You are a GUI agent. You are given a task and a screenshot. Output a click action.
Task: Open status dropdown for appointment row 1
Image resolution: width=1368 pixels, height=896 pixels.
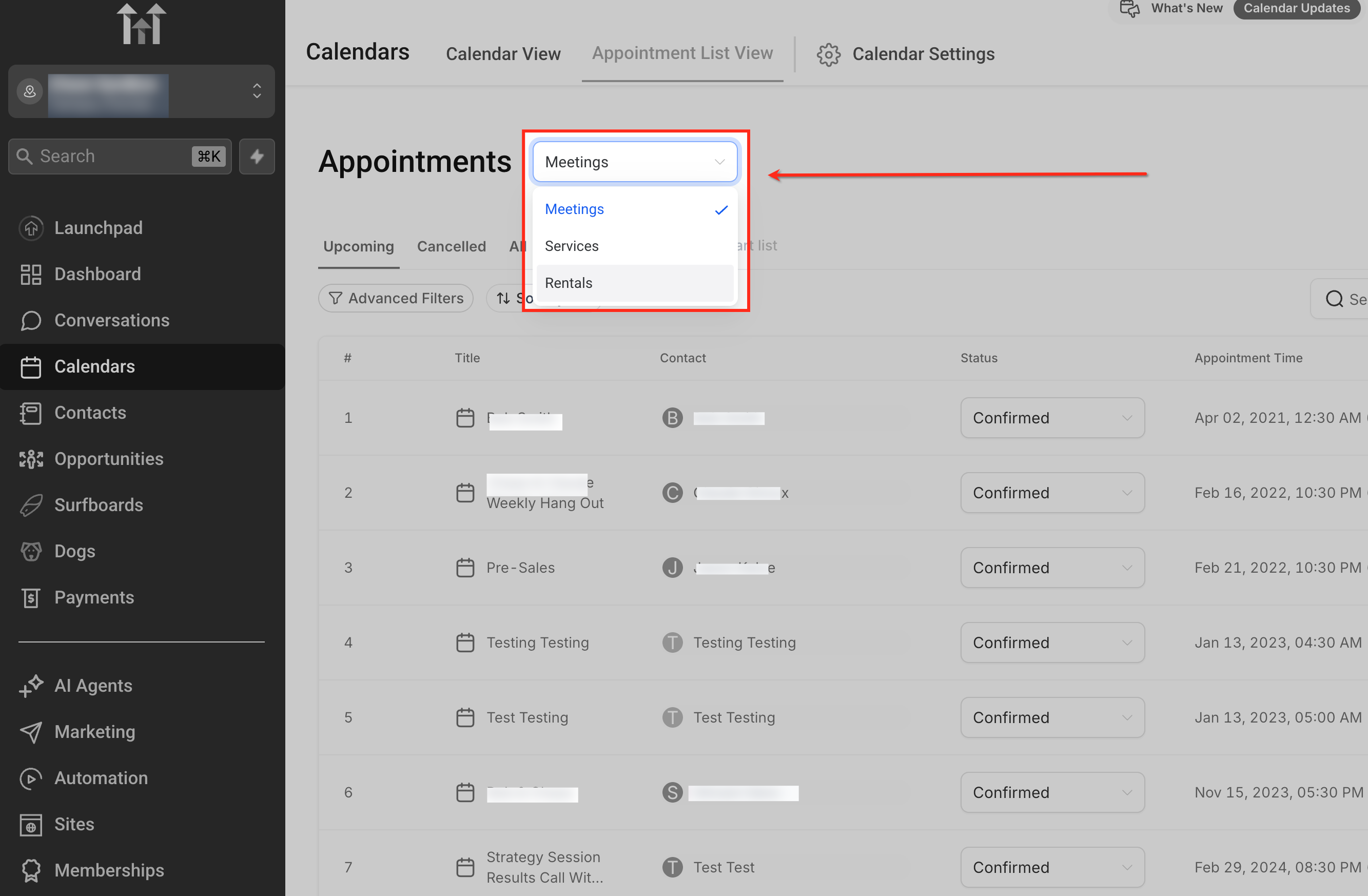tap(1051, 418)
